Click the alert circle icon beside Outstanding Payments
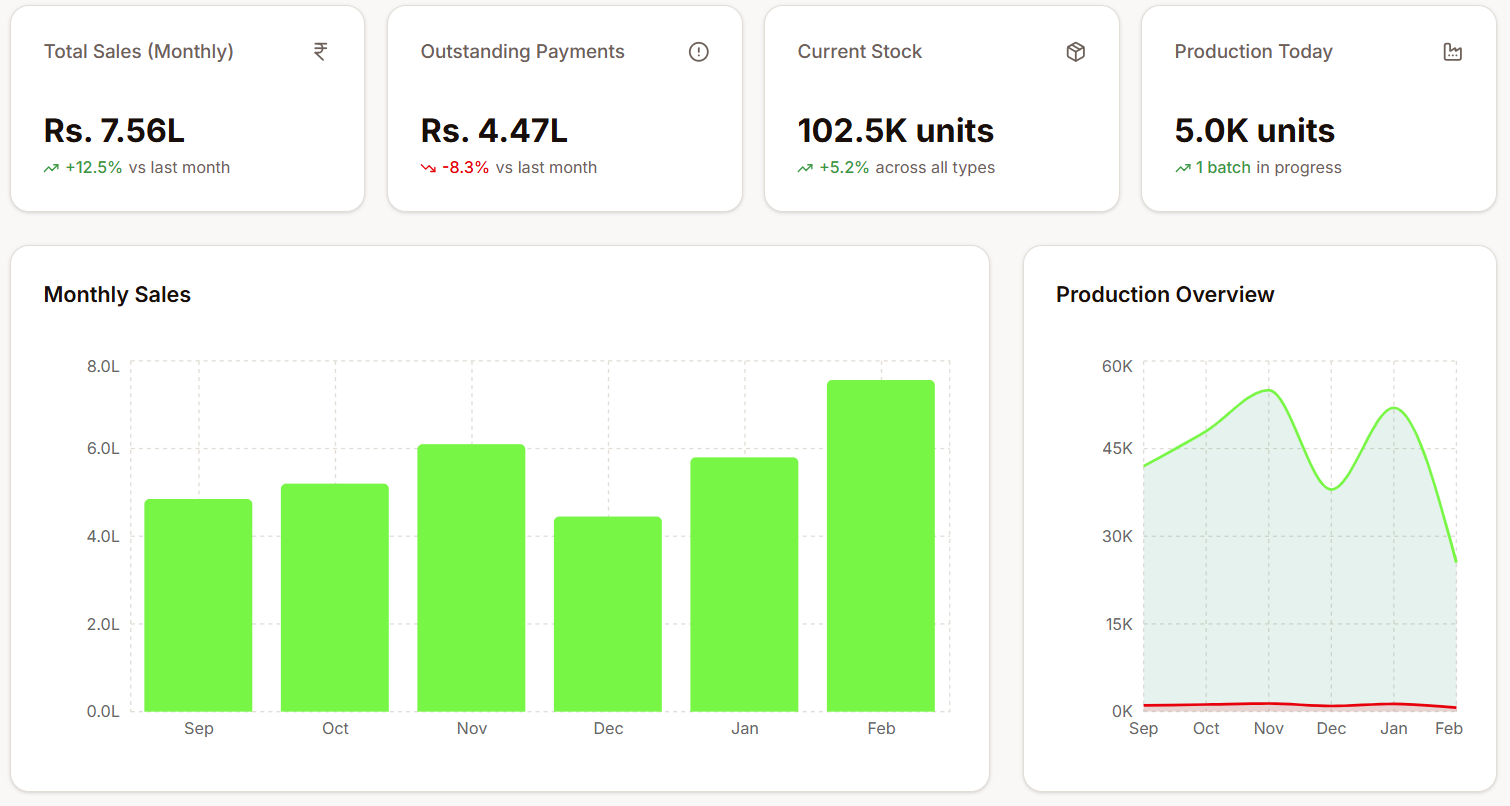 coord(699,52)
